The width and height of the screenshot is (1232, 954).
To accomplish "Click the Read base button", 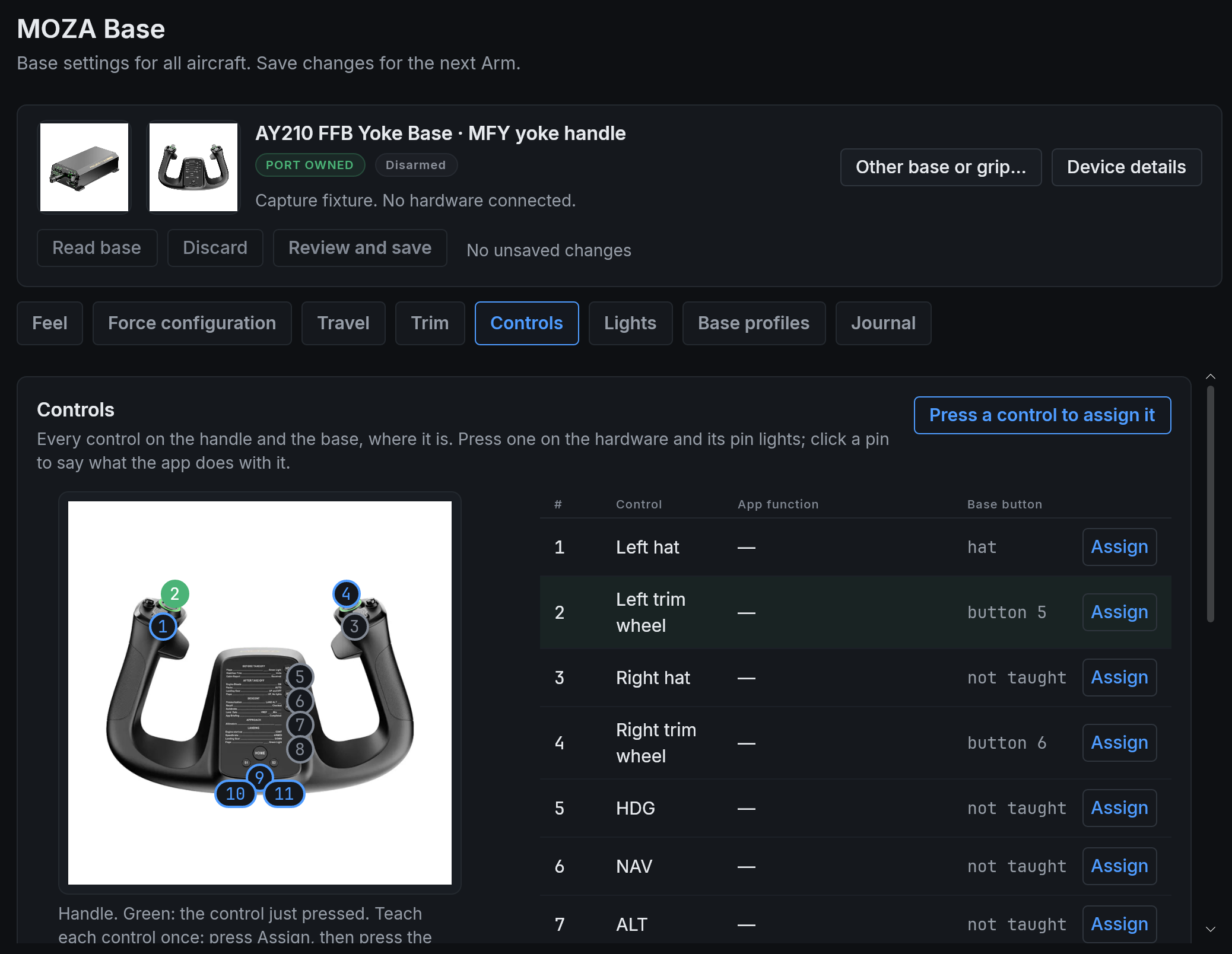I will (97, 248).
